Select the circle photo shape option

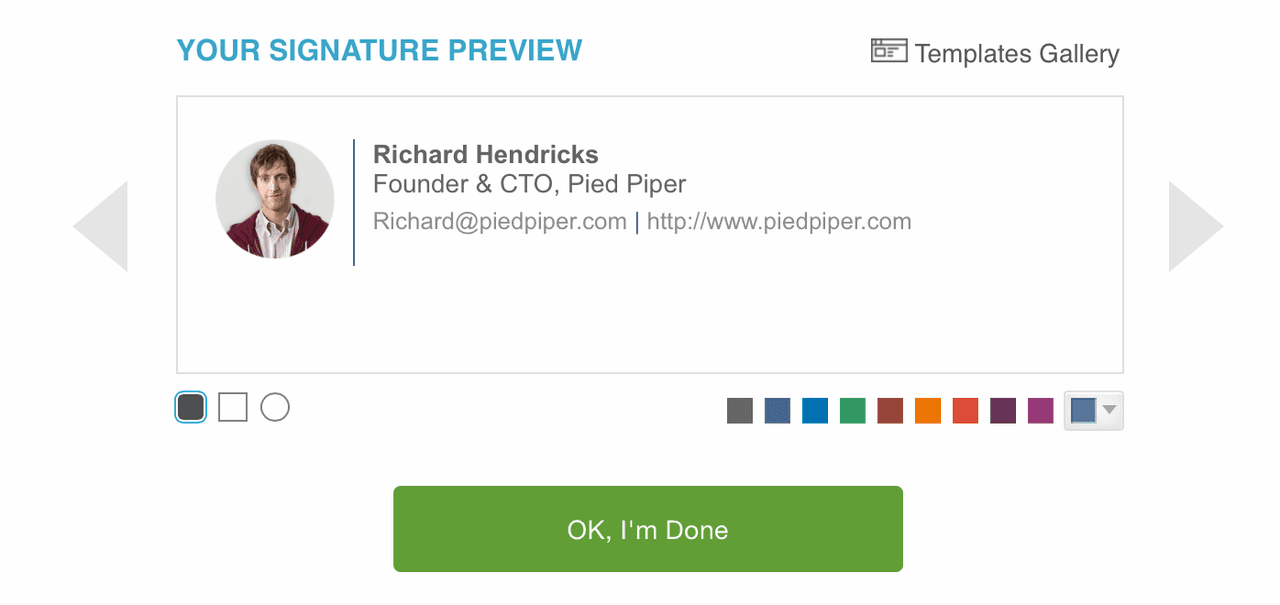coord(275,407)
